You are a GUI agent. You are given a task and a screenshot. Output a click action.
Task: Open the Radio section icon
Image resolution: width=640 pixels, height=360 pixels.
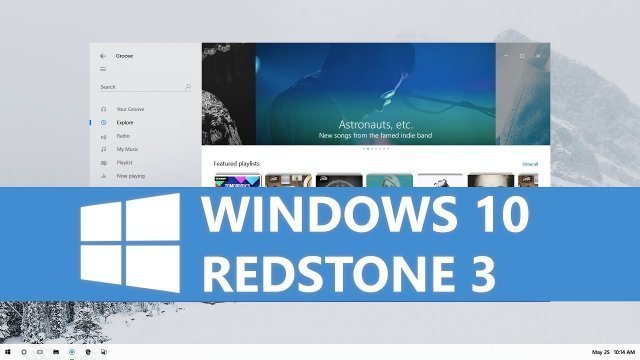[x=104, y=136]
